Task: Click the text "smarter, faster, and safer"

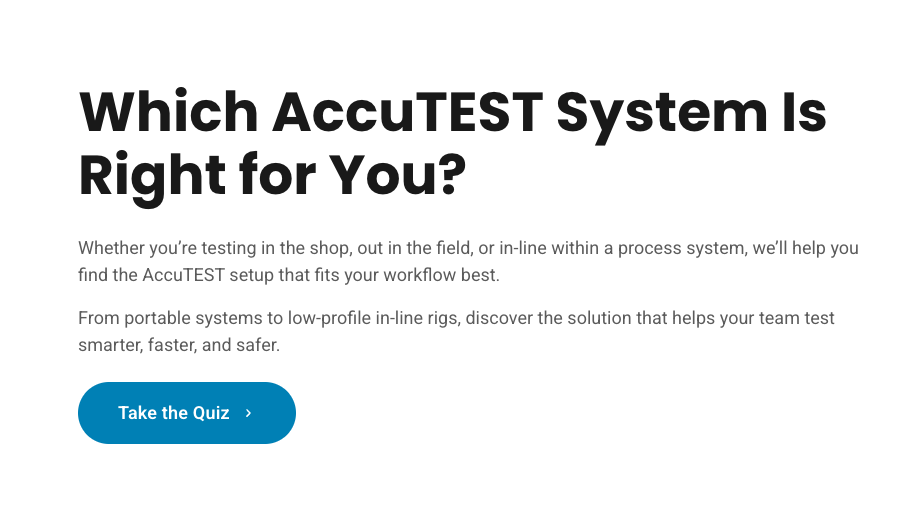Action: 180,344
